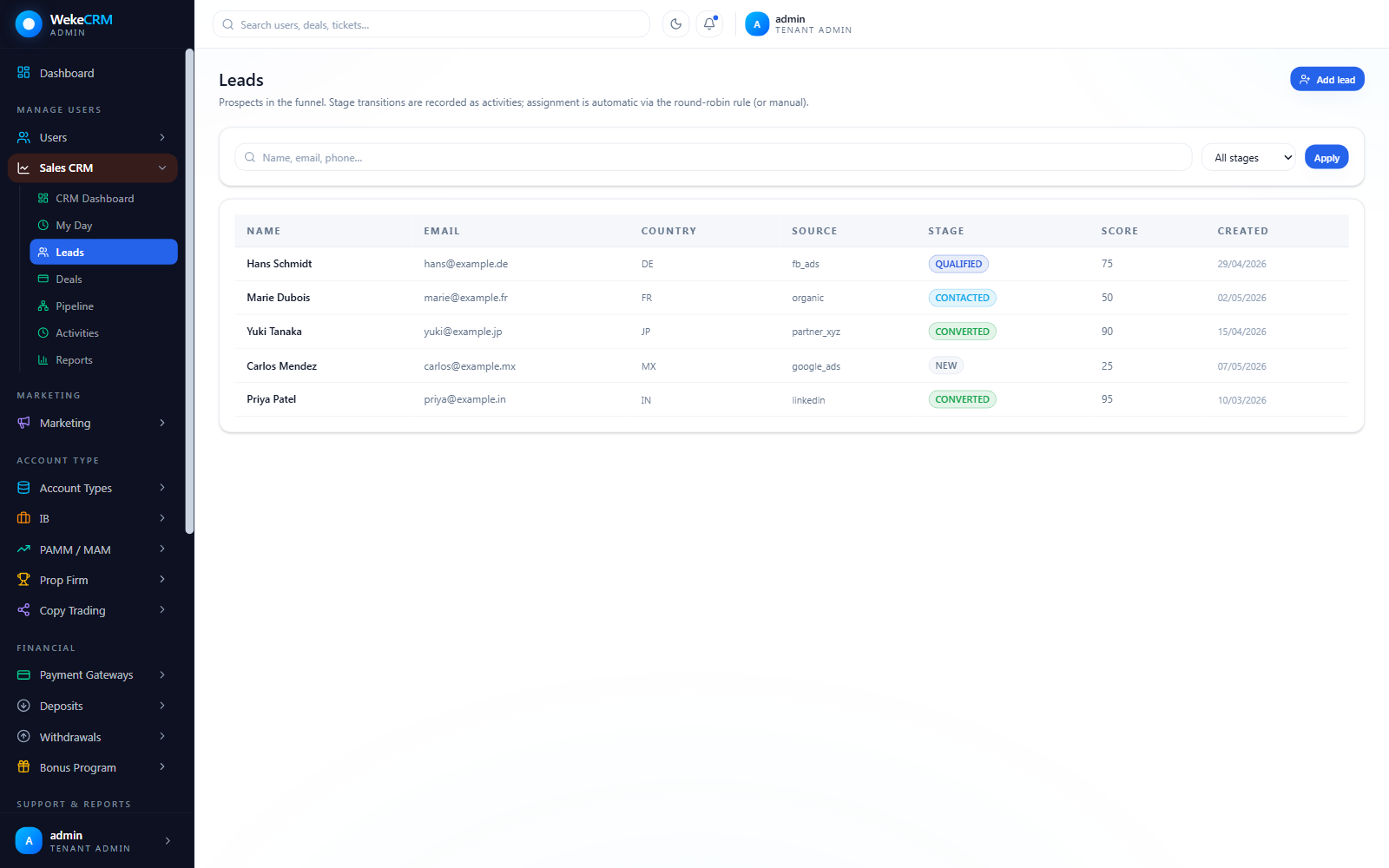This screenshot has height=868, width=1389.
Task: Click the admin avatar at sidebar bottom
Action: (29, 840)
